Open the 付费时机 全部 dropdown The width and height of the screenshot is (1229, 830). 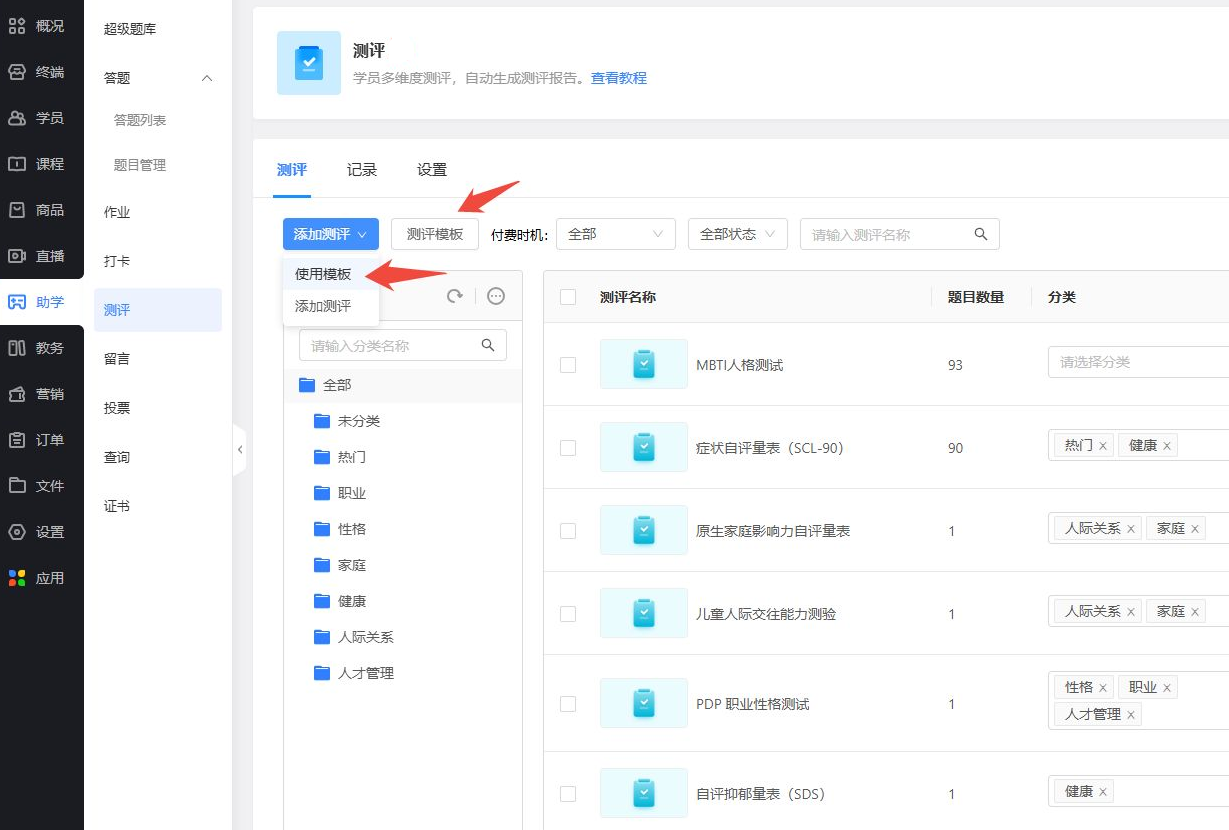pyautogui.click(x=615, y=234)
